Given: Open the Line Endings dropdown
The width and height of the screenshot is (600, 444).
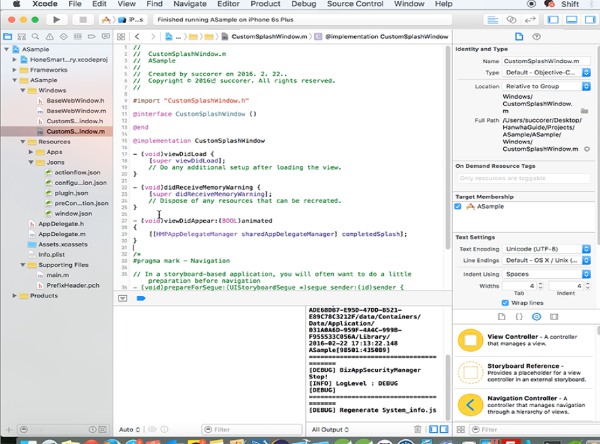Looking at the screenshot, I should 546,261.
